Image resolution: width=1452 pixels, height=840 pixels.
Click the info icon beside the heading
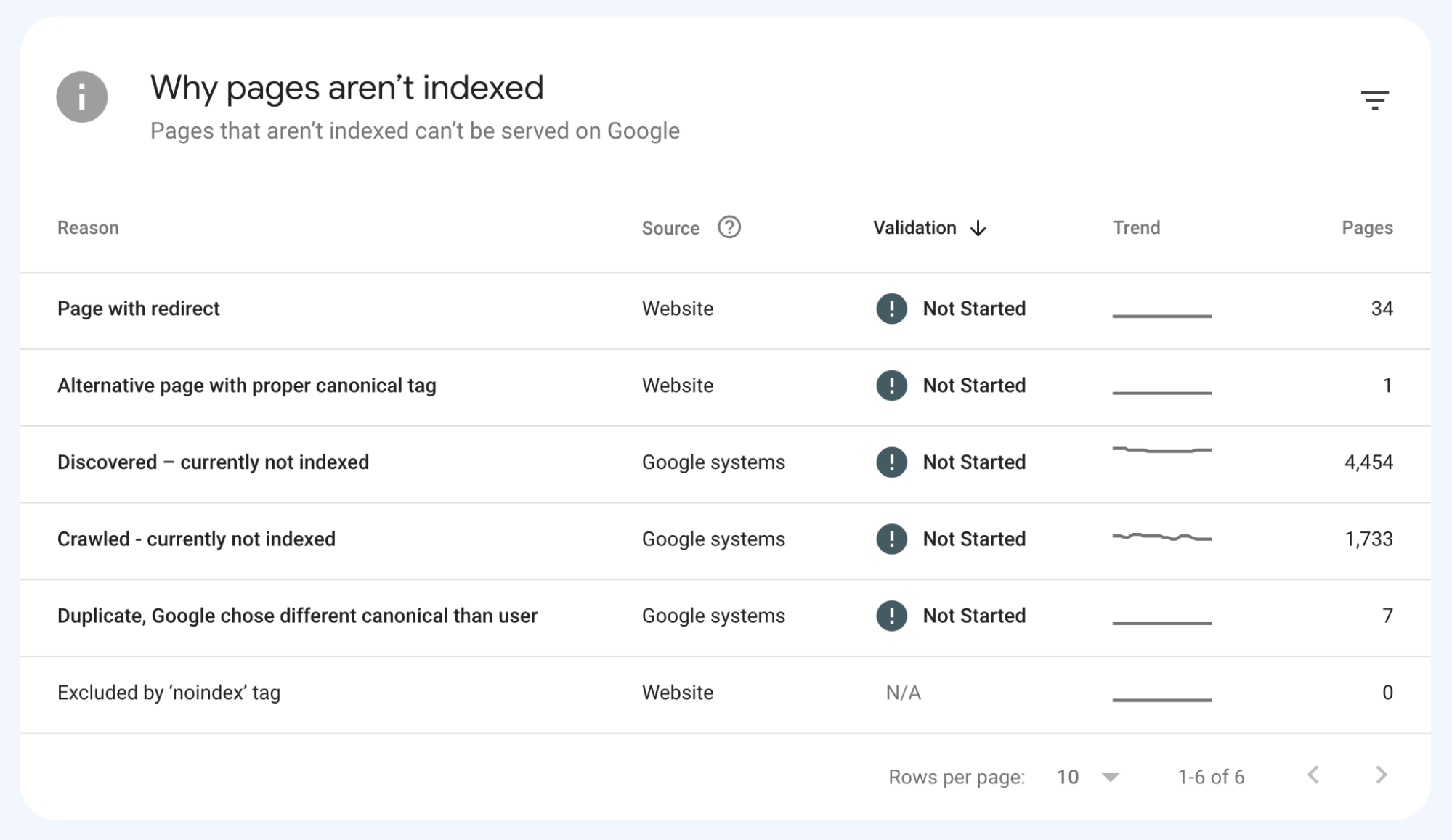82,96
